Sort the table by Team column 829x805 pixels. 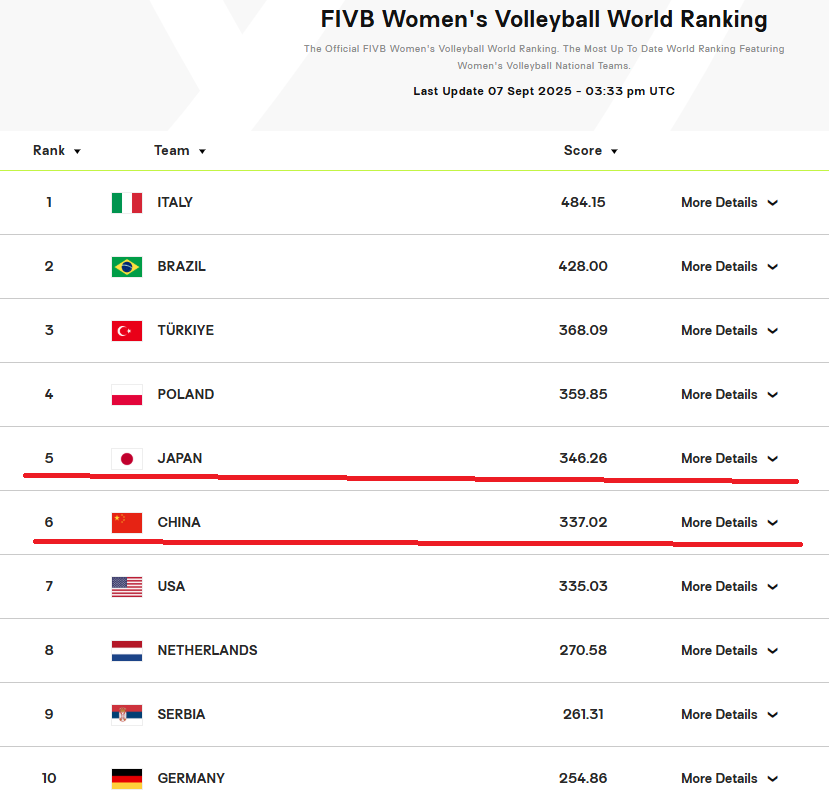180,151
